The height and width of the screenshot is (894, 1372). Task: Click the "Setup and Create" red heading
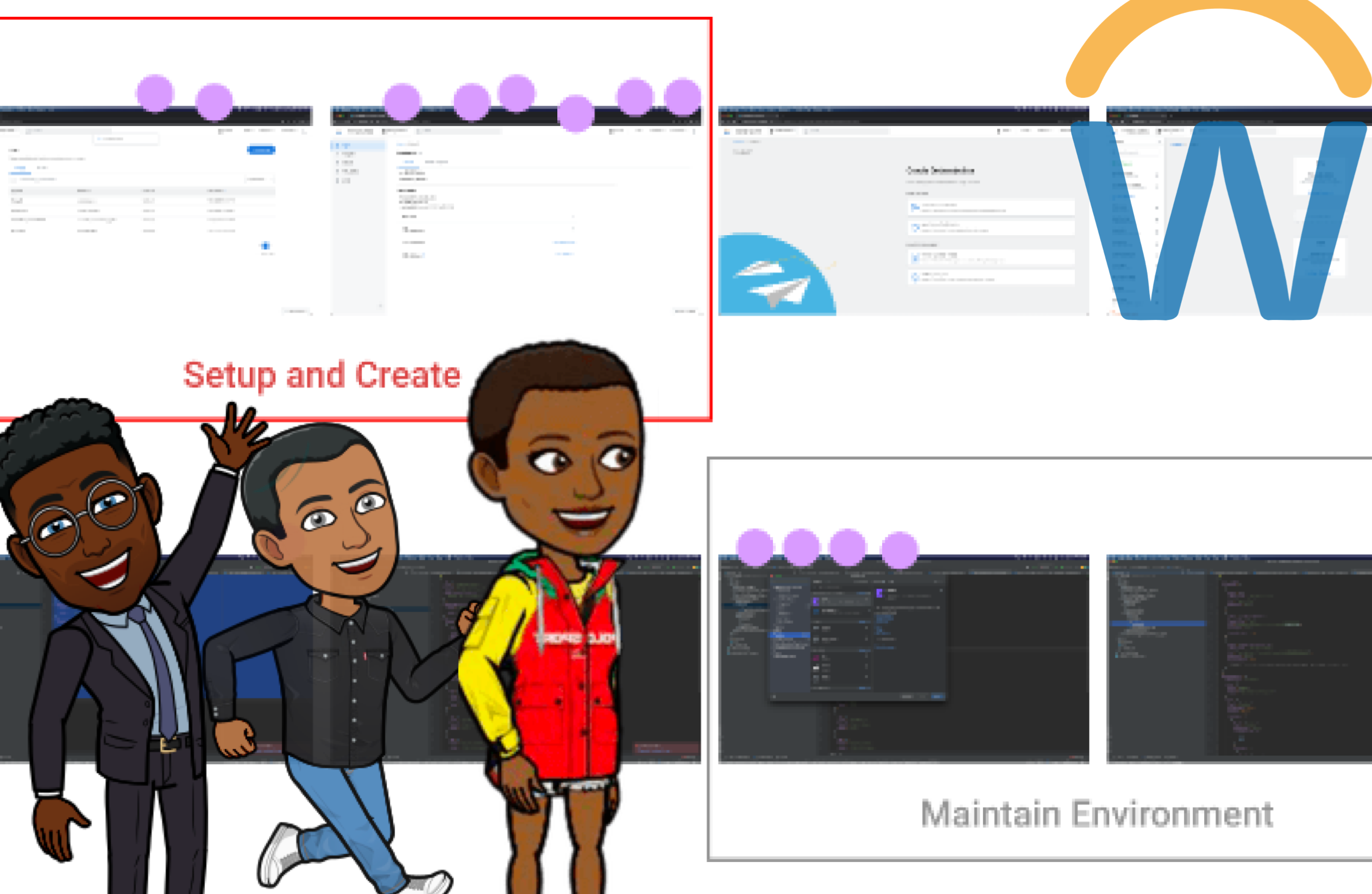(322, 375)
